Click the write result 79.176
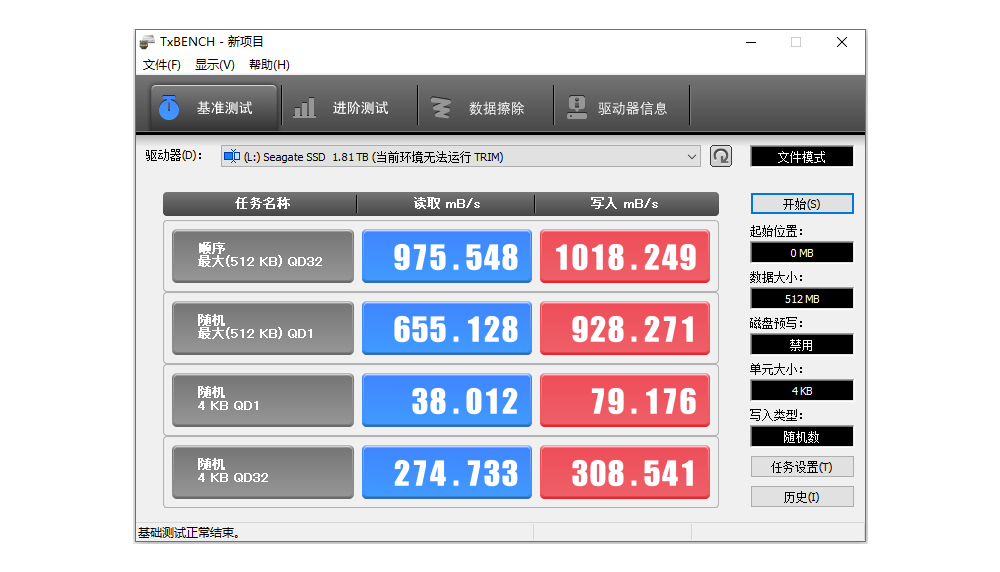Viewport: 1000px width, 572px height. click(625, 400)
